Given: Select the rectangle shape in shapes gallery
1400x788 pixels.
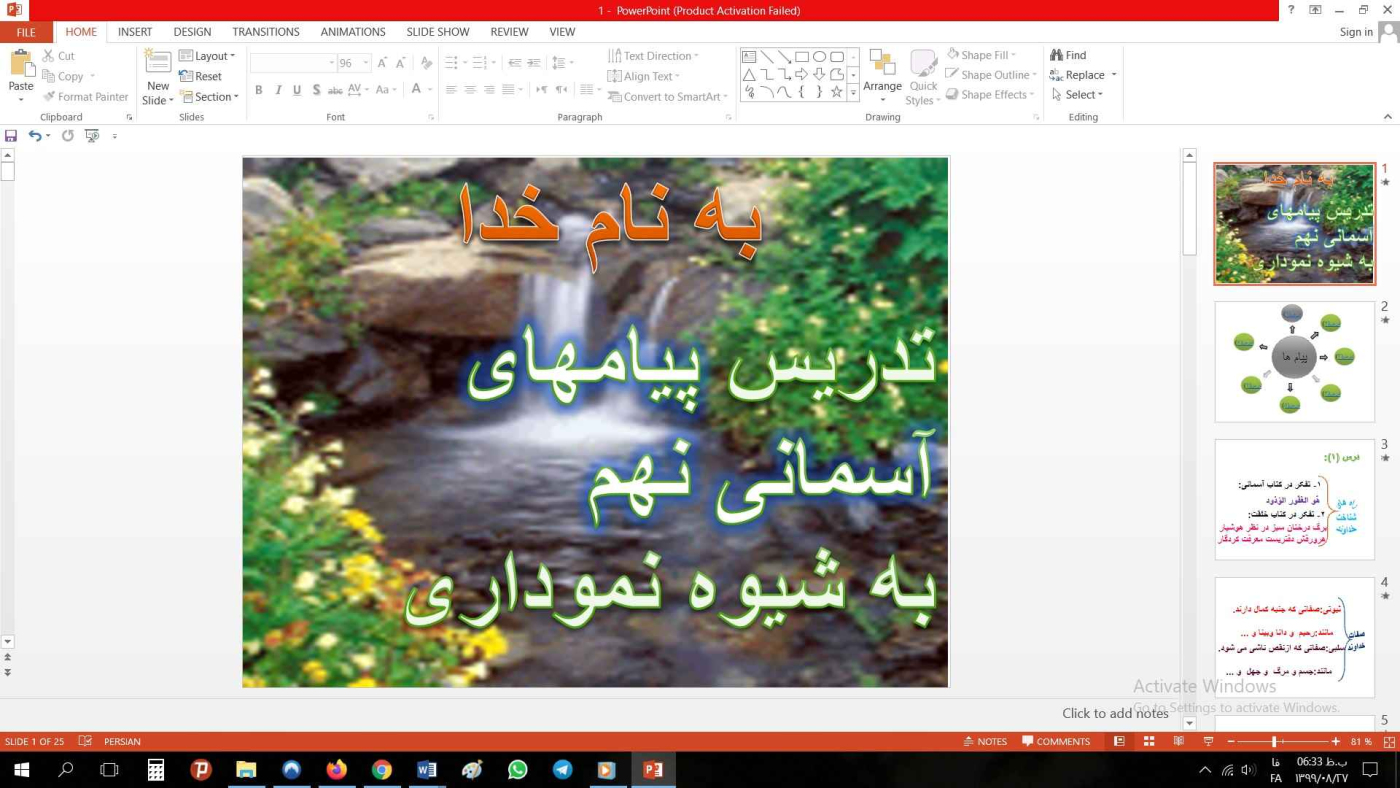Looking at the screenshot, I should click(x=801, y=57).
